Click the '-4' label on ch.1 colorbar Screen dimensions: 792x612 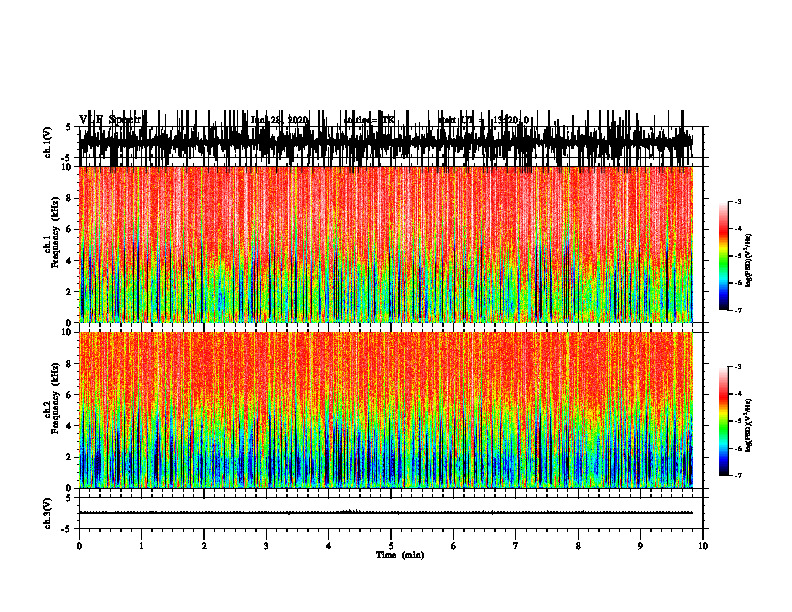point(737,229)
